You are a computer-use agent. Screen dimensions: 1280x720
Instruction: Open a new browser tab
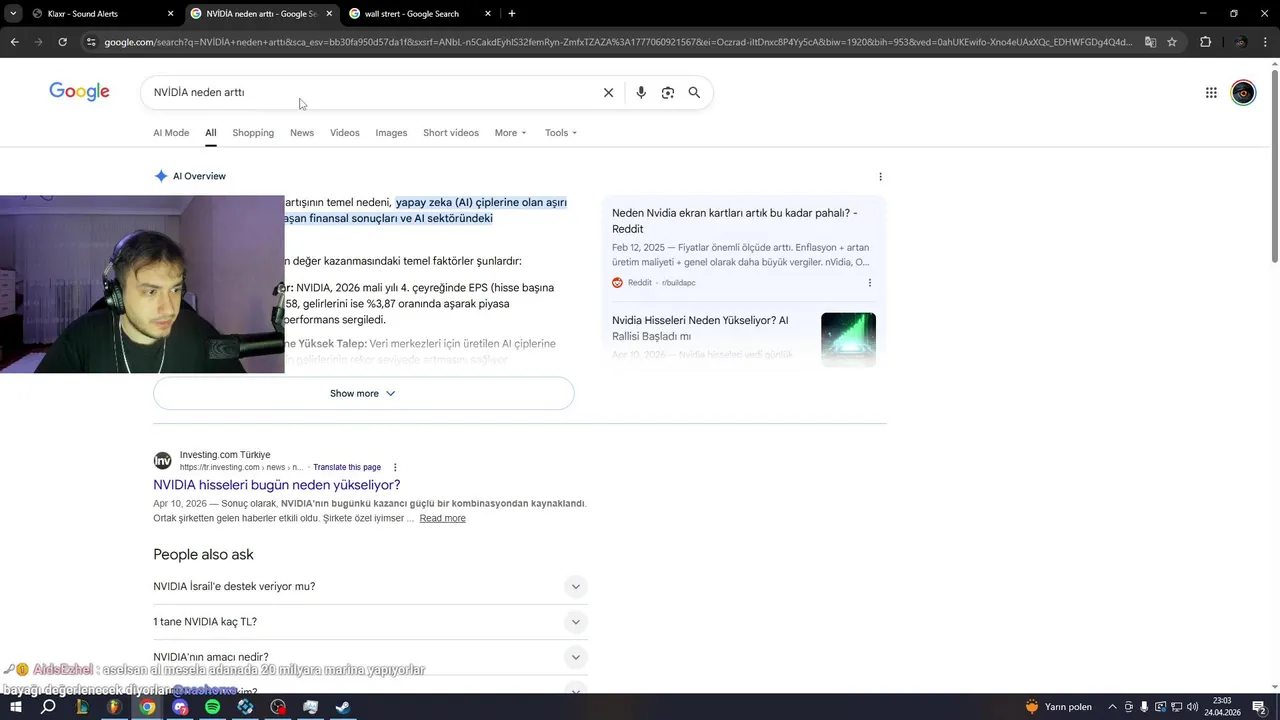pyautogui.click(x=512, y=14)
